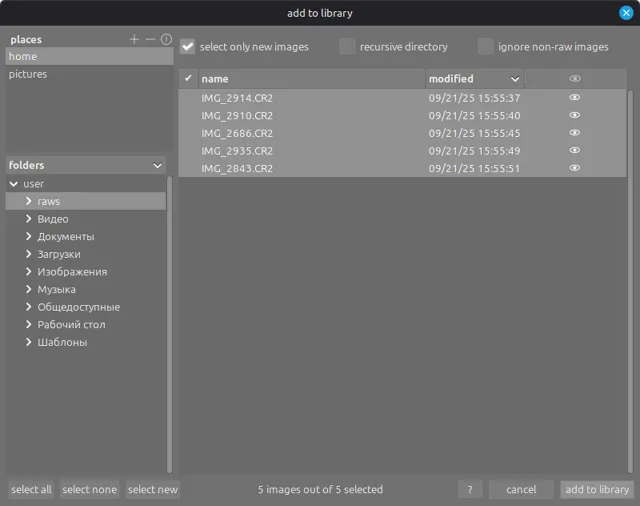This screenshot has height=506, width=640.
Task: Click the minus icon to remove place
Action: tap(150, 39)
